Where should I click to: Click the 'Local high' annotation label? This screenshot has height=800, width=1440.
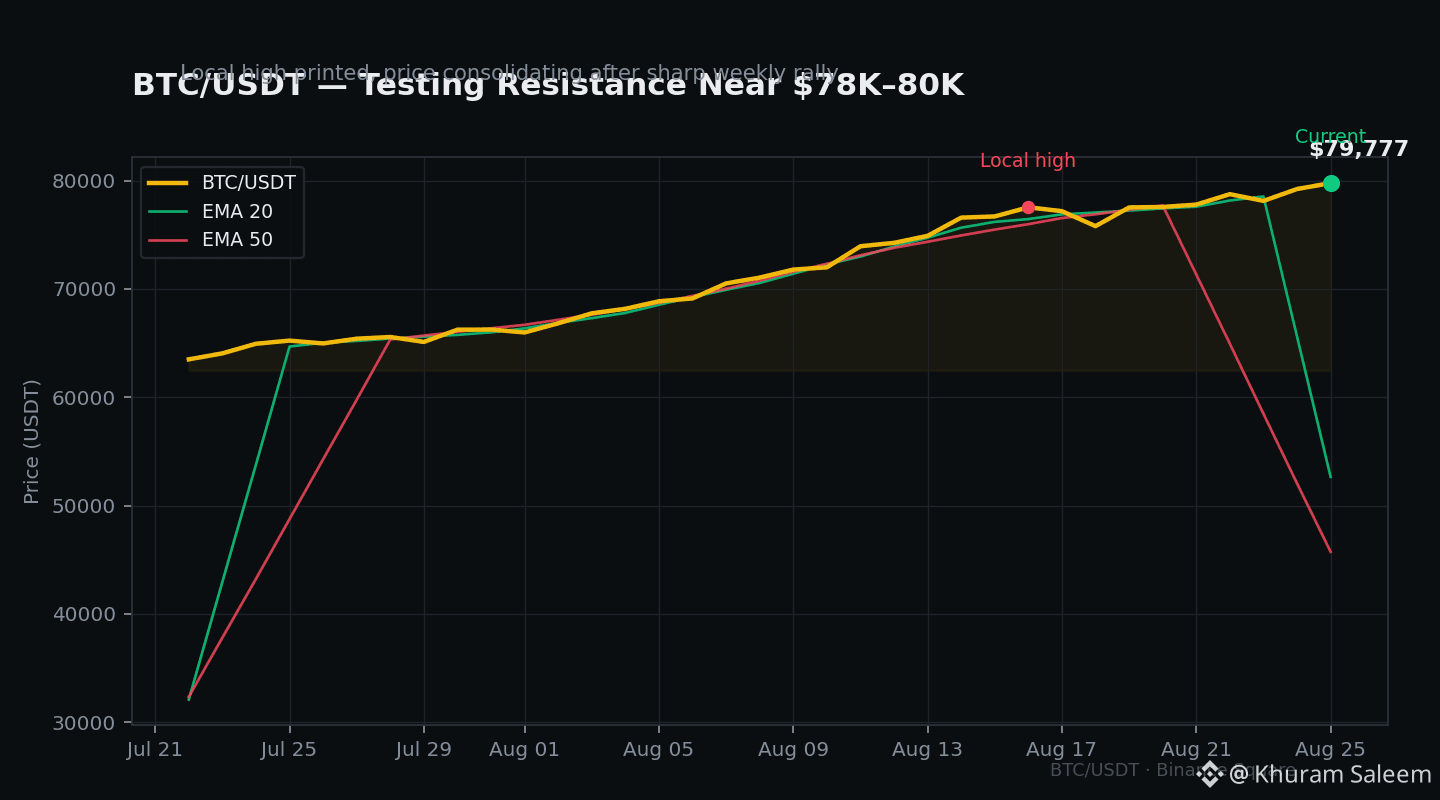(x=1028, y=161)
